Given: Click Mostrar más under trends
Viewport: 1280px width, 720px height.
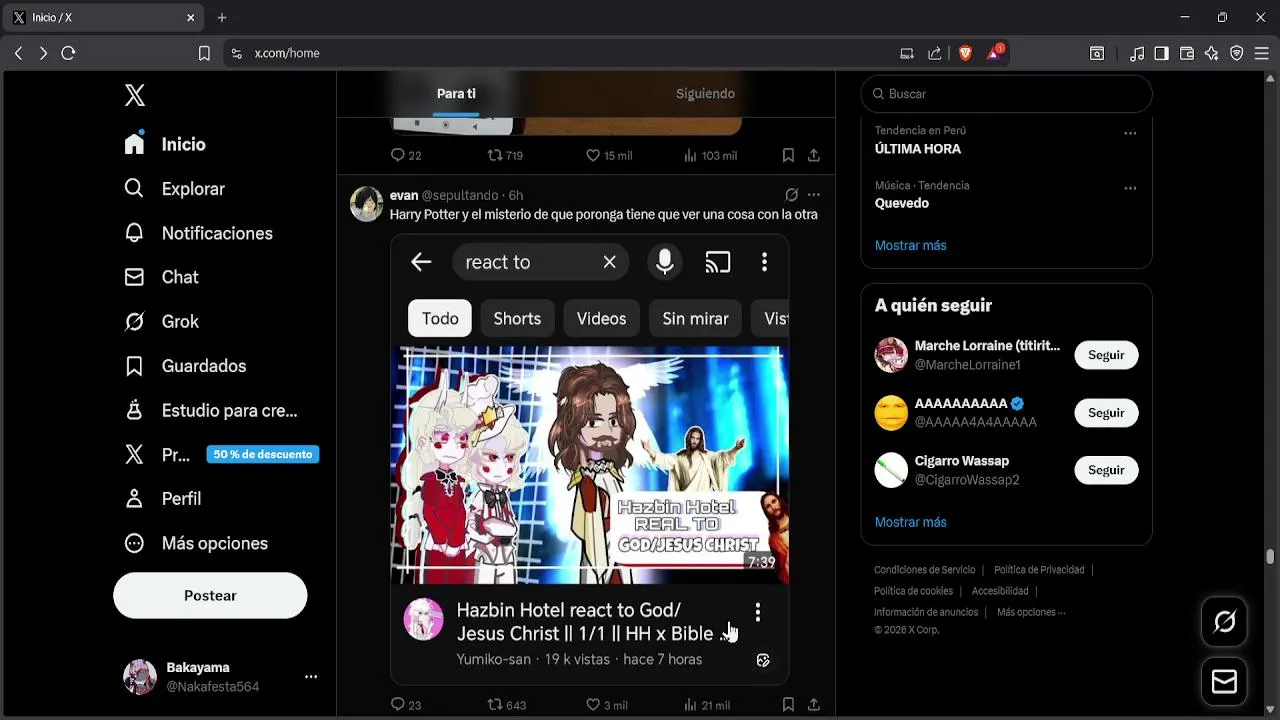Looking at the screenshot, I should (x=910, y=245).
